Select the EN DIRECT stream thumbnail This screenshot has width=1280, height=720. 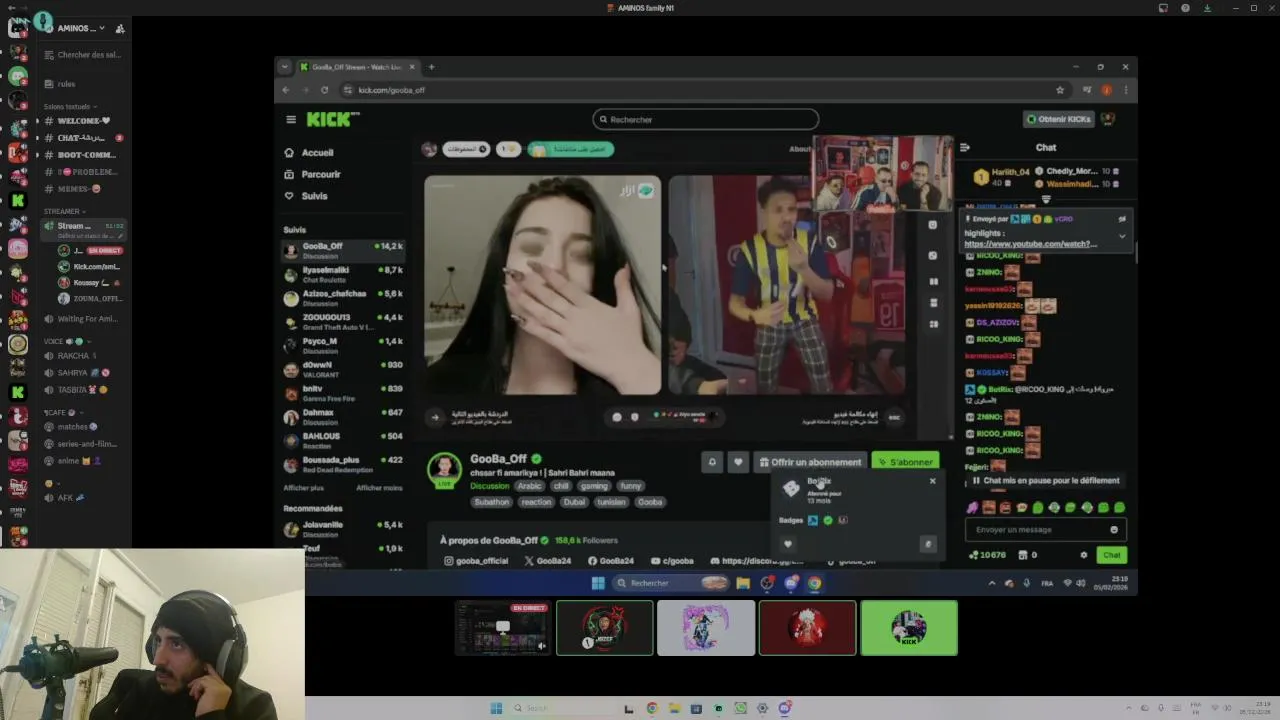(x=503, y=628)
